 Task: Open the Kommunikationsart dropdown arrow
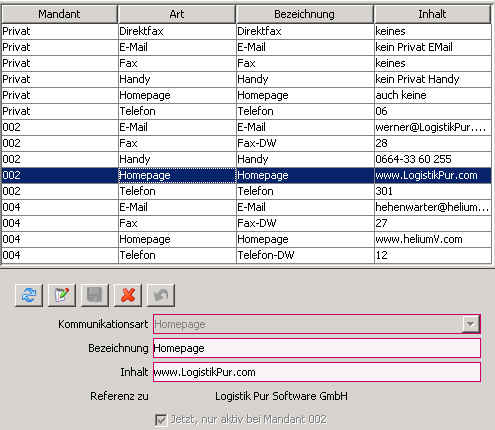470,324
